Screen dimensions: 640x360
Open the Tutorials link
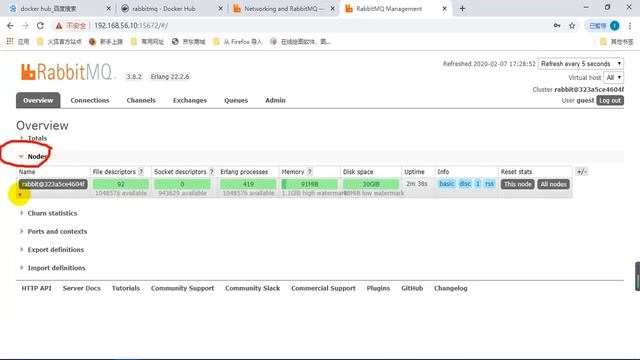click(x=126, y=288)
